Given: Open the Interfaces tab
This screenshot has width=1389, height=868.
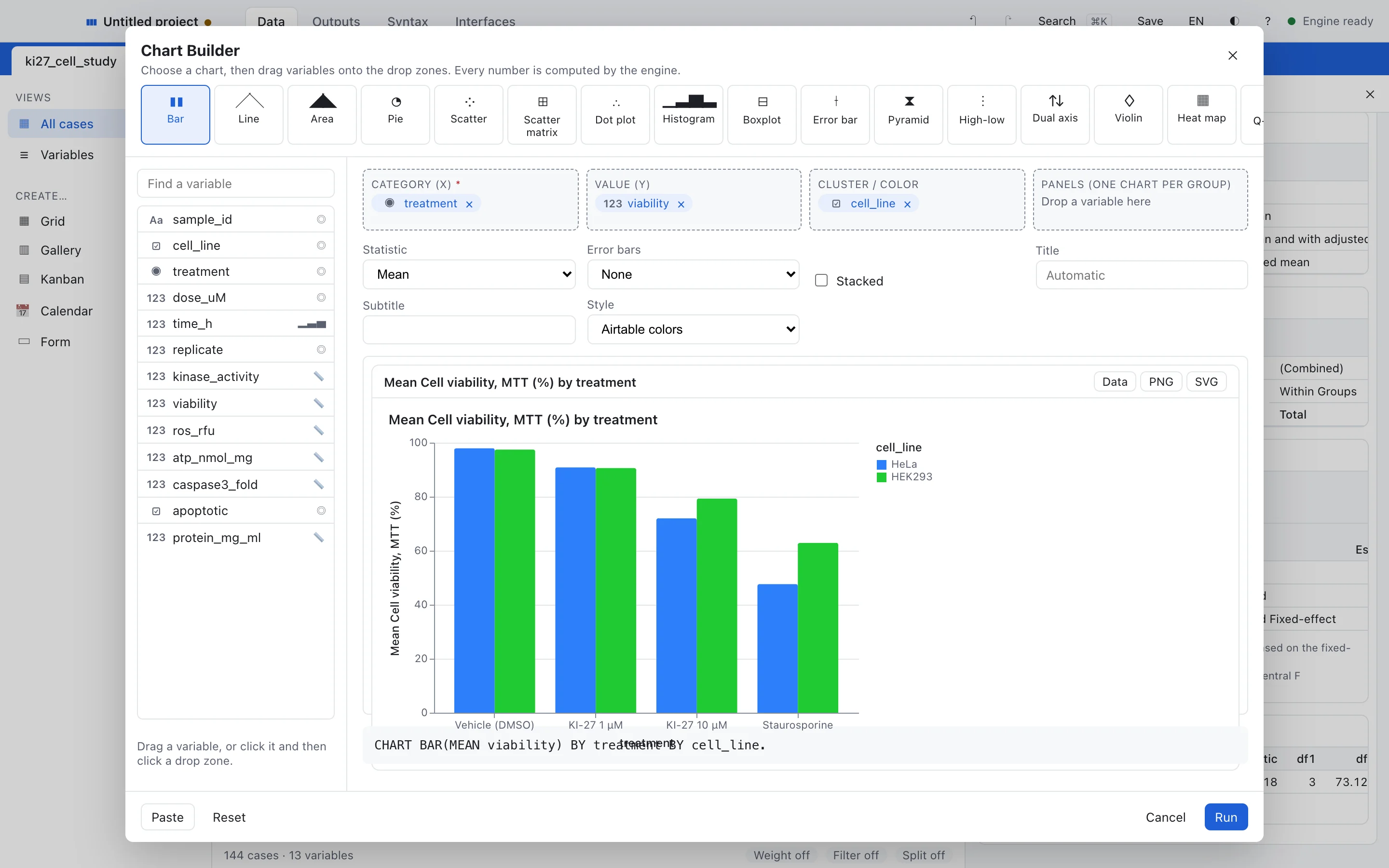Looking at the screenshot, I should [x=485, y=21].
